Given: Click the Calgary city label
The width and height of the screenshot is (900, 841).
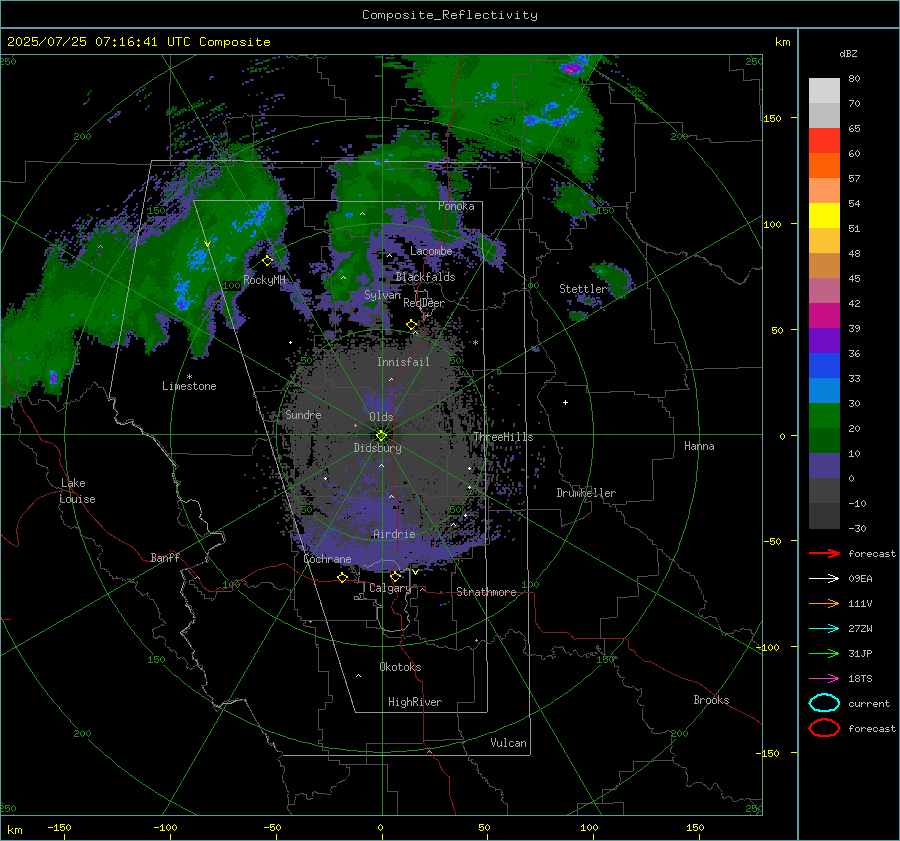Looking at the screenshot, I should (x=390, y=588).
